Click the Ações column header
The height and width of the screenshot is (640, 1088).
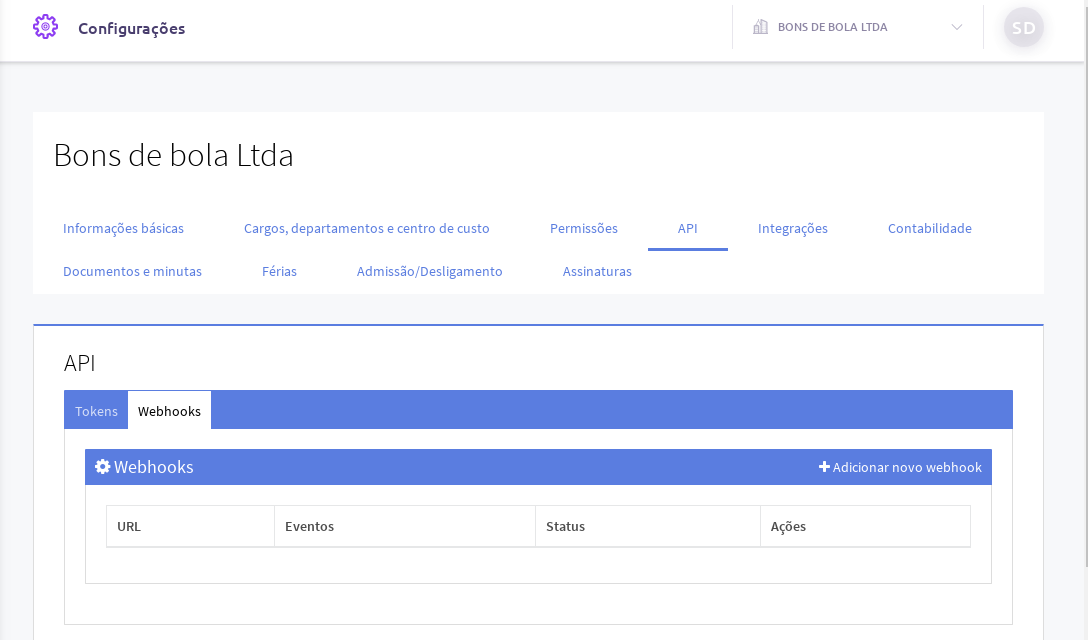coord(865,526)
